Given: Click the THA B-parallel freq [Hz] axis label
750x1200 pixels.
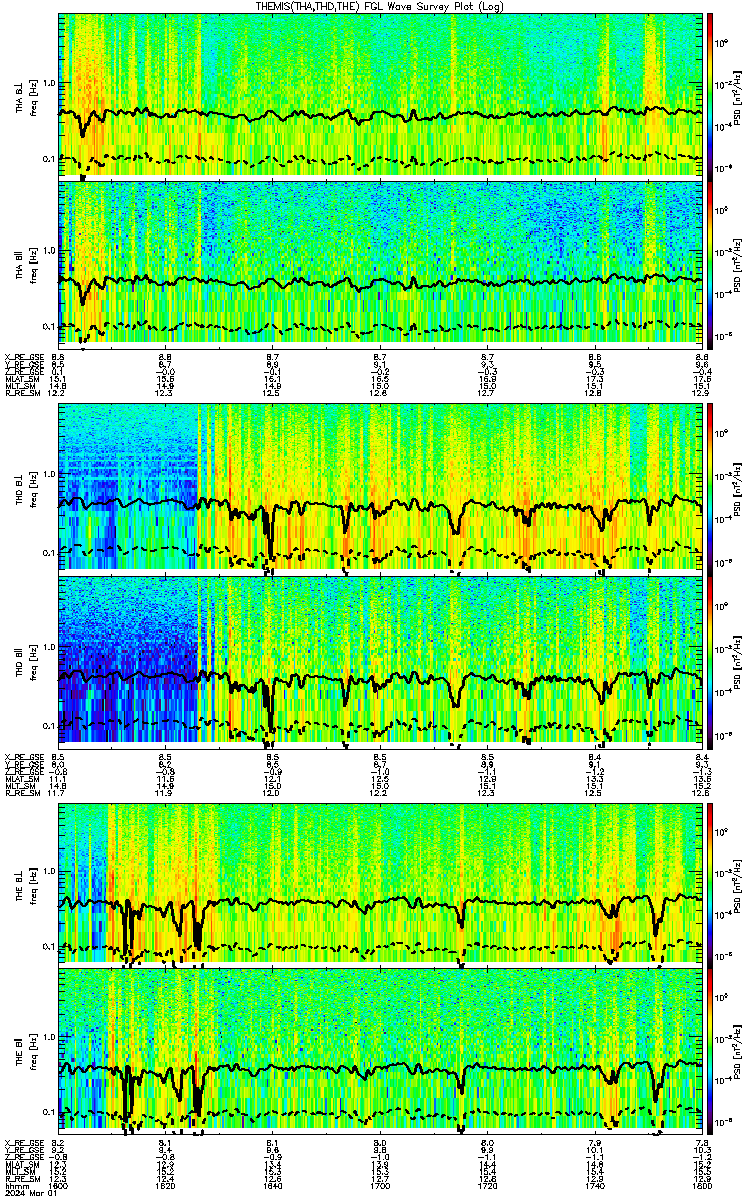Looking at the screenshot, I should (32, 264).
